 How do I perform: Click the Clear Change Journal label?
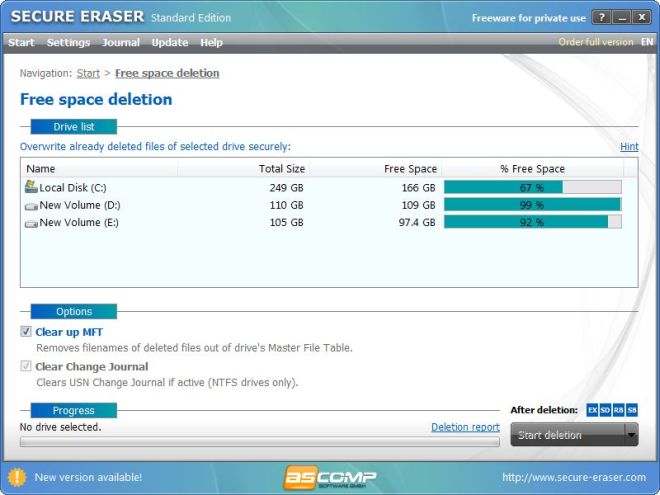click(92, 367)
